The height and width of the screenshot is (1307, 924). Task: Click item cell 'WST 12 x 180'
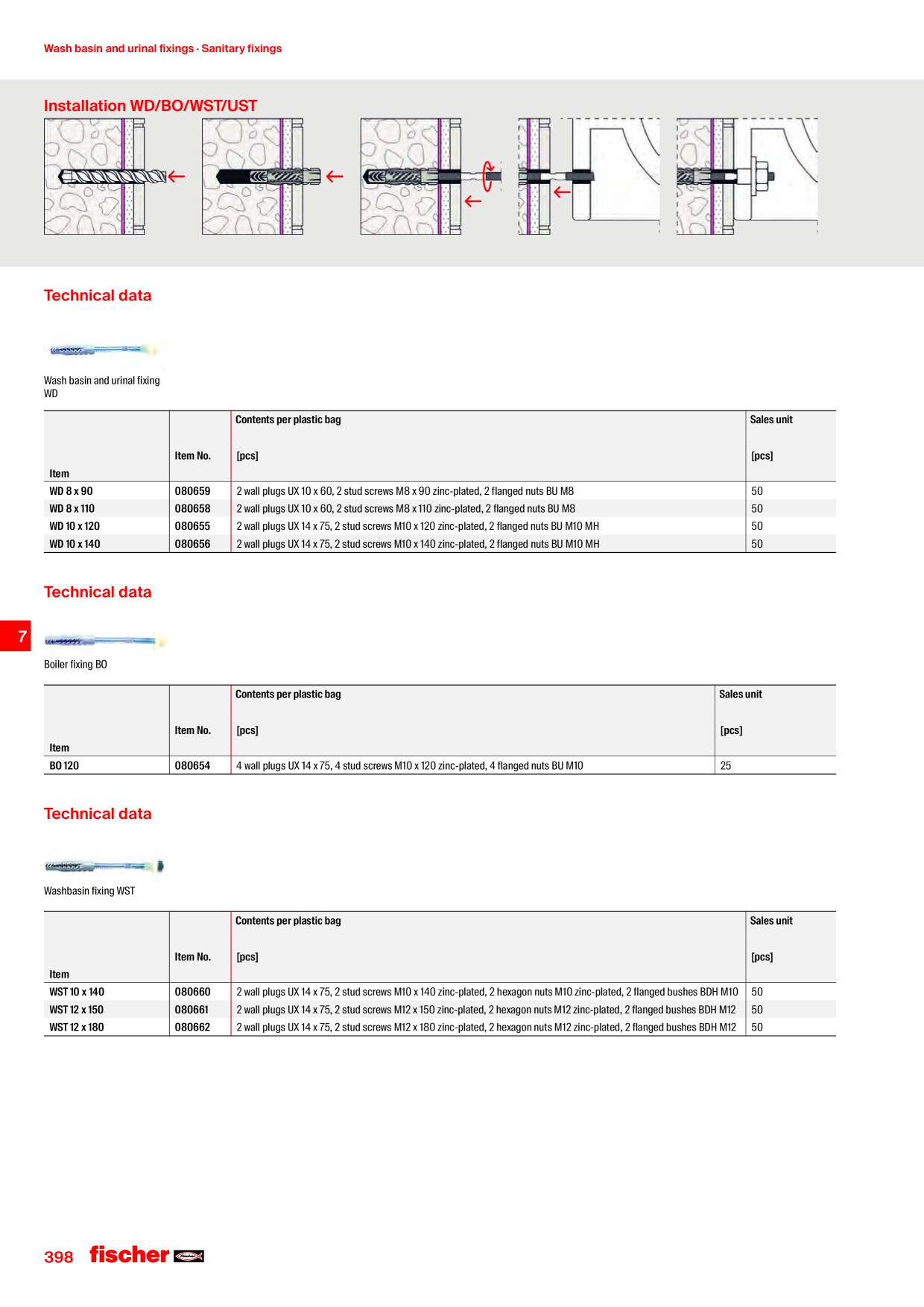tap(77, 1028)
